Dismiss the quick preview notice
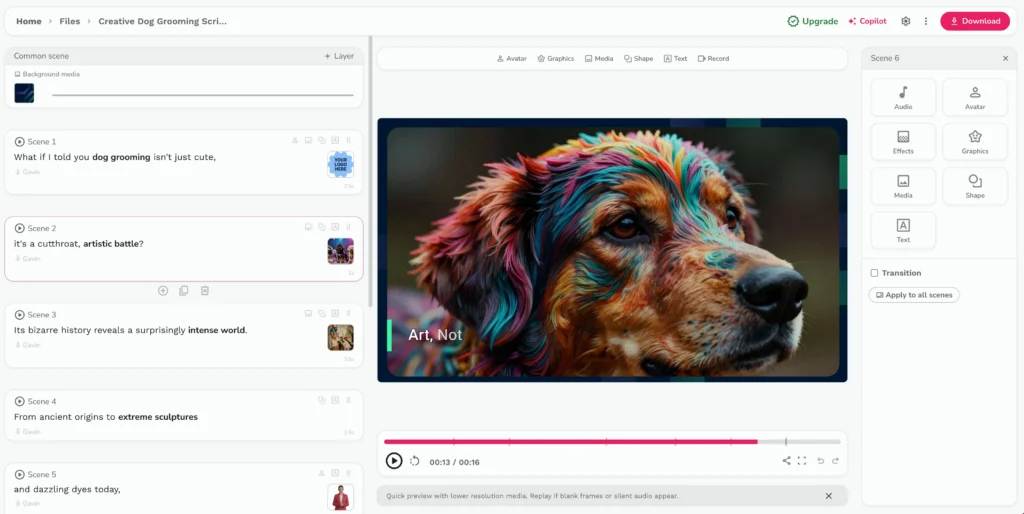This screenshot has width=1024, height=514. pos(829,496)
